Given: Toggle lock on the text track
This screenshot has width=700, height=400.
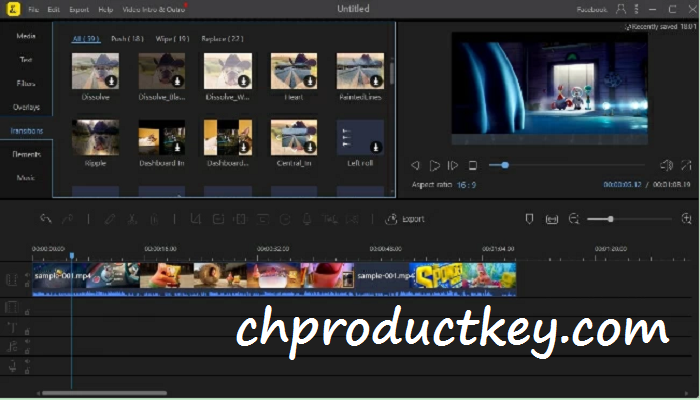Looking at the screenshot, I should [27, 332].
